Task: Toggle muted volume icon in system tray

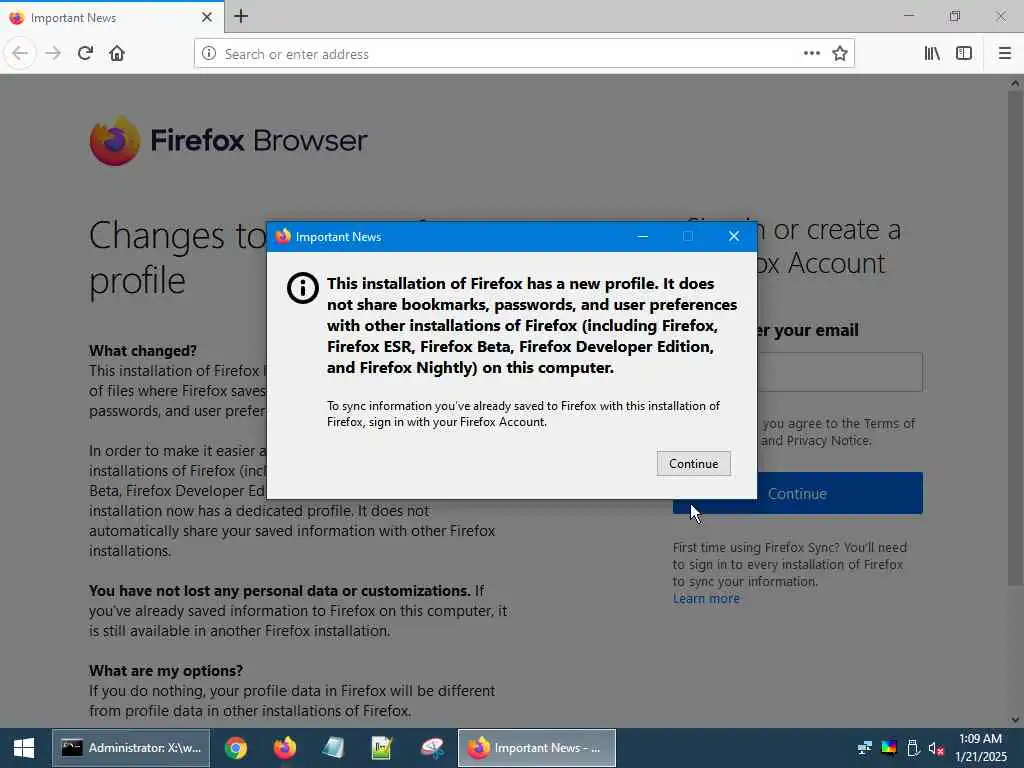Action: [x=936, y=748]
